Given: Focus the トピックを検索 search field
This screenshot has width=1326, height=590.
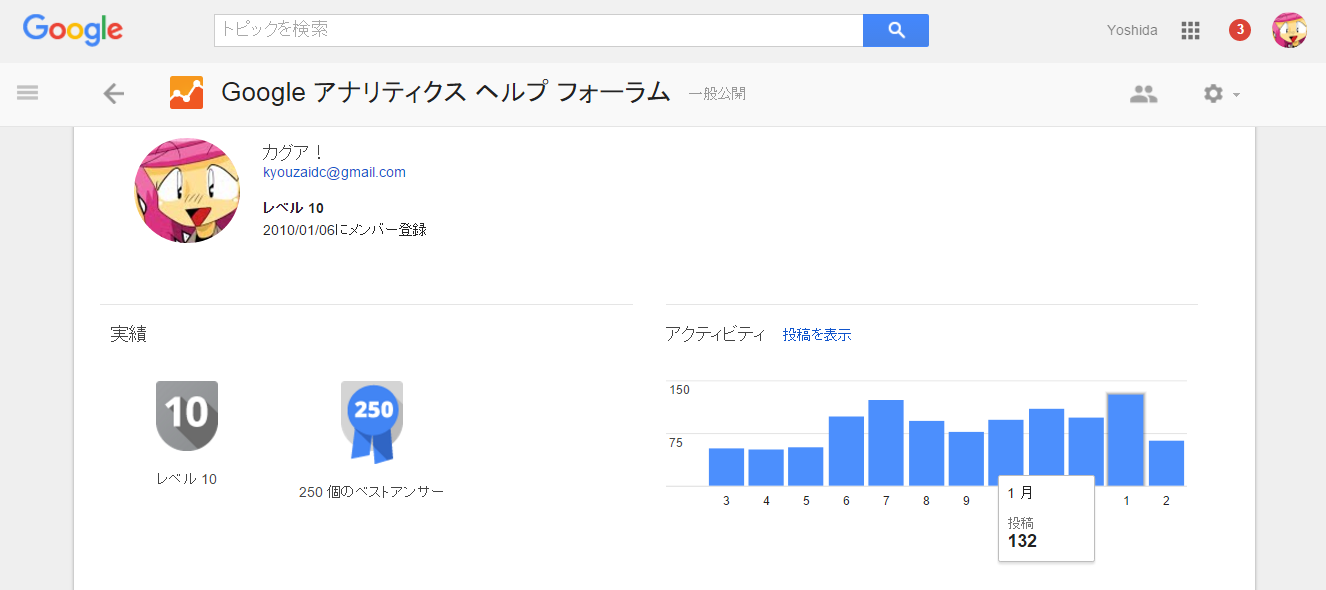Looking at the screenshot, I should click(x=539, y=30).
